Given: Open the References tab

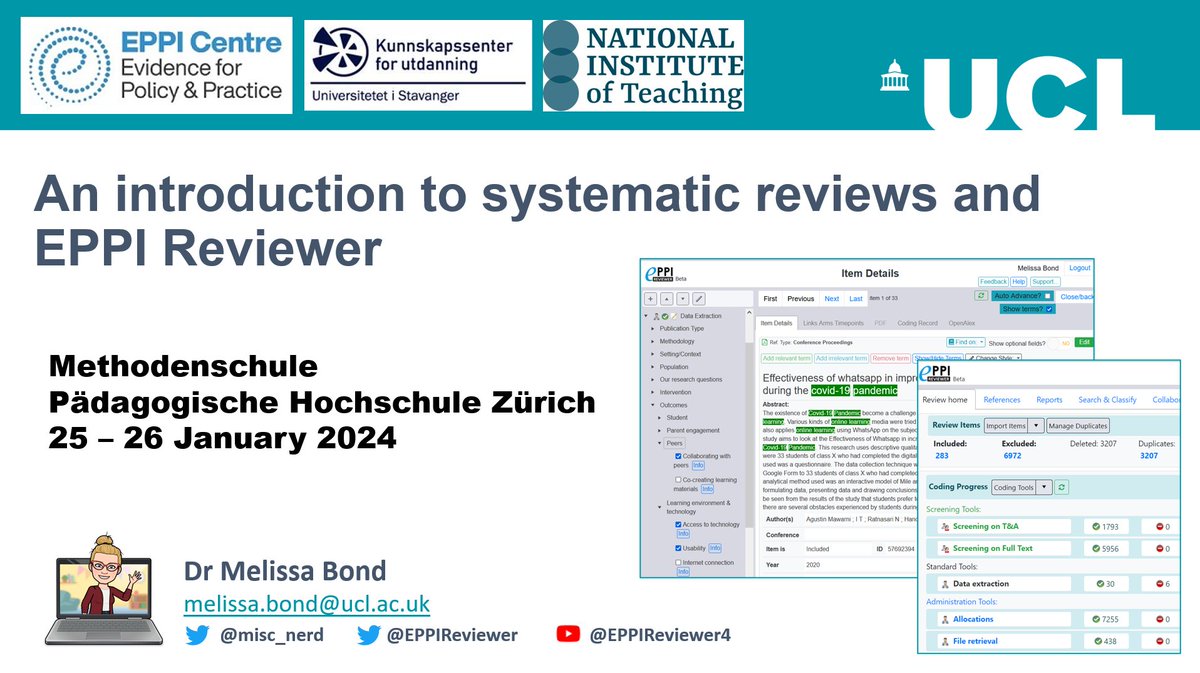Looking at the screenshot, I should coord(1001,400).
